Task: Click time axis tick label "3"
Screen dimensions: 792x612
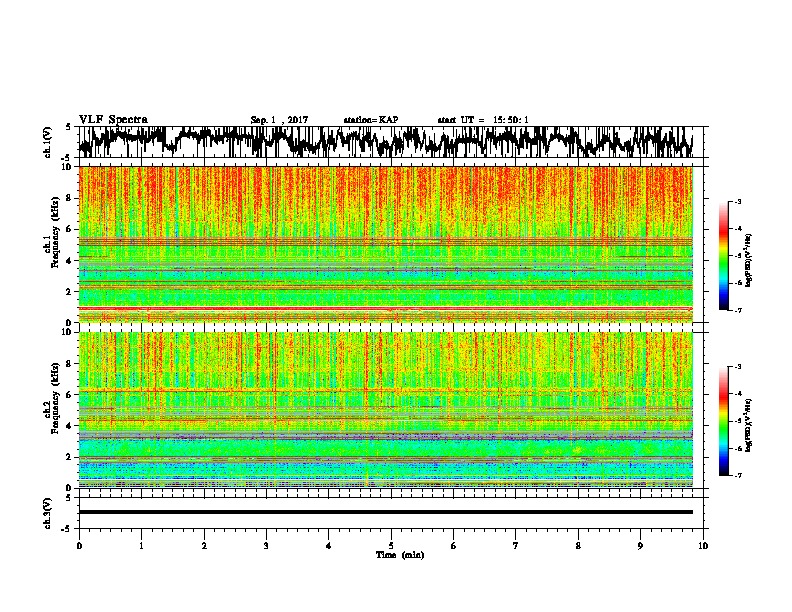Action: tap(266, 546)
